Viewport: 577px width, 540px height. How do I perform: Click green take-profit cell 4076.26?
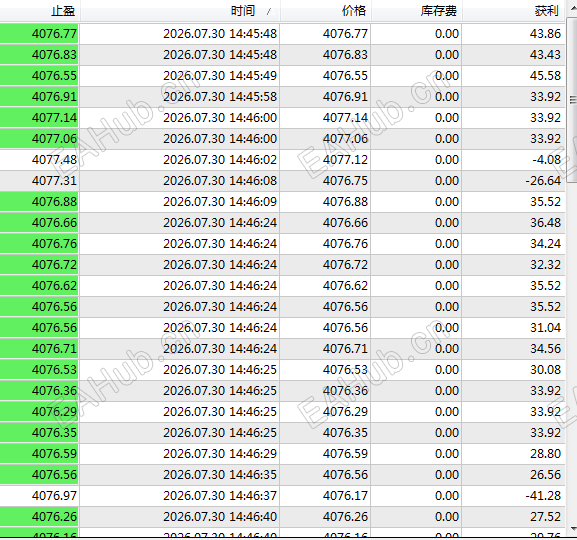(39, 516)
